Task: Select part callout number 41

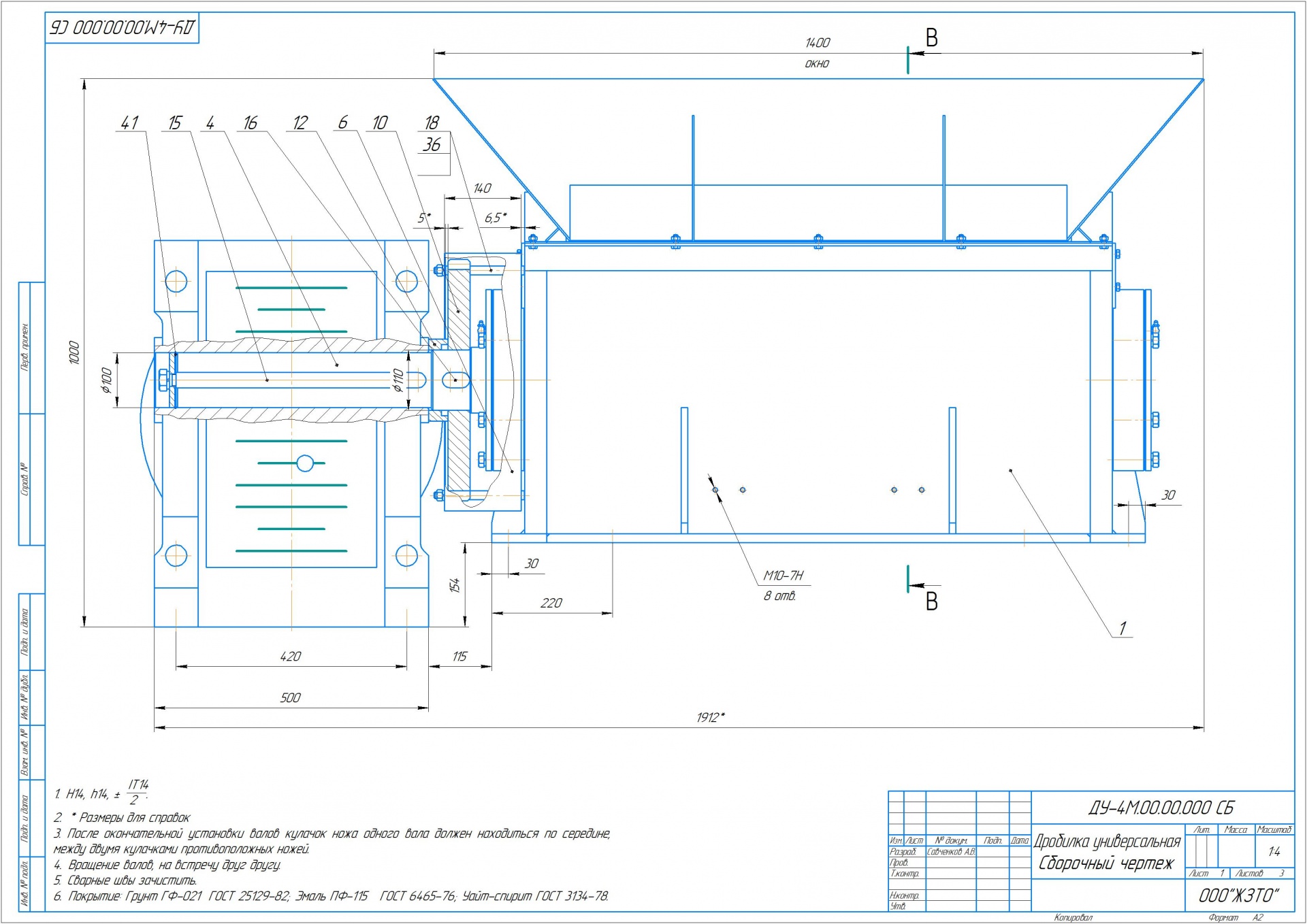Action: (x=129, y=122)
